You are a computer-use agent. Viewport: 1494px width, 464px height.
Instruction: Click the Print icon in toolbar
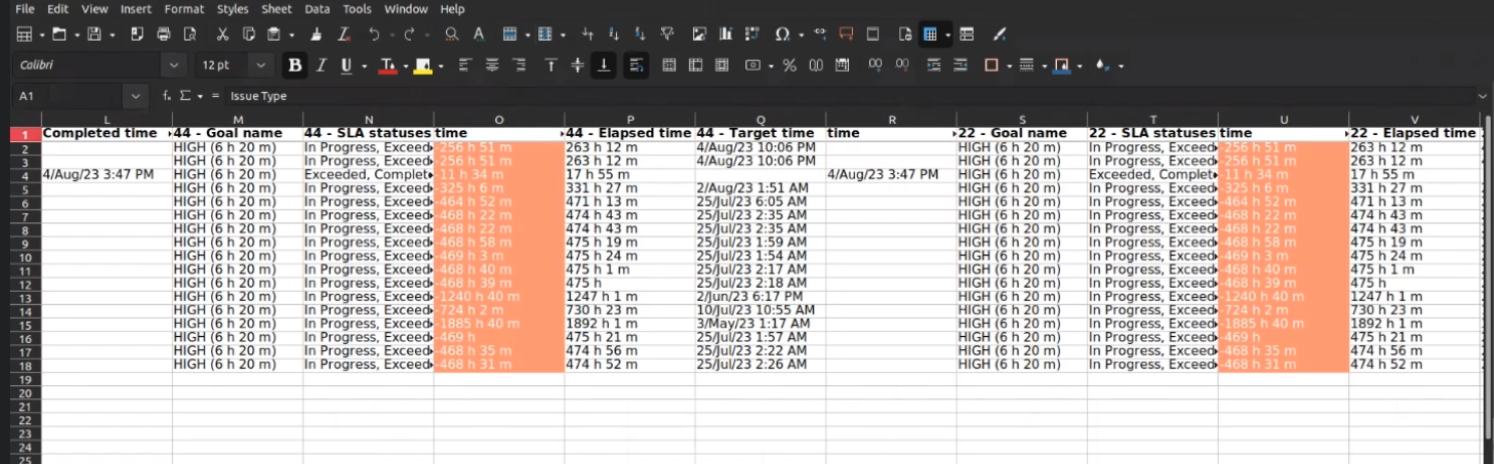click(163, 34)
